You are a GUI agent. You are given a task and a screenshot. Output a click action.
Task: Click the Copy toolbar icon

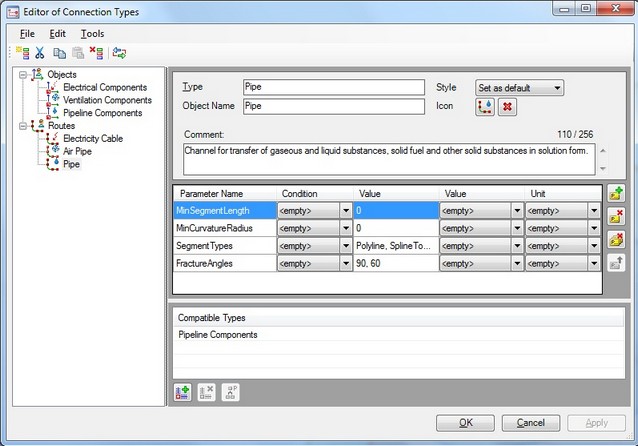tap(60, 53)
